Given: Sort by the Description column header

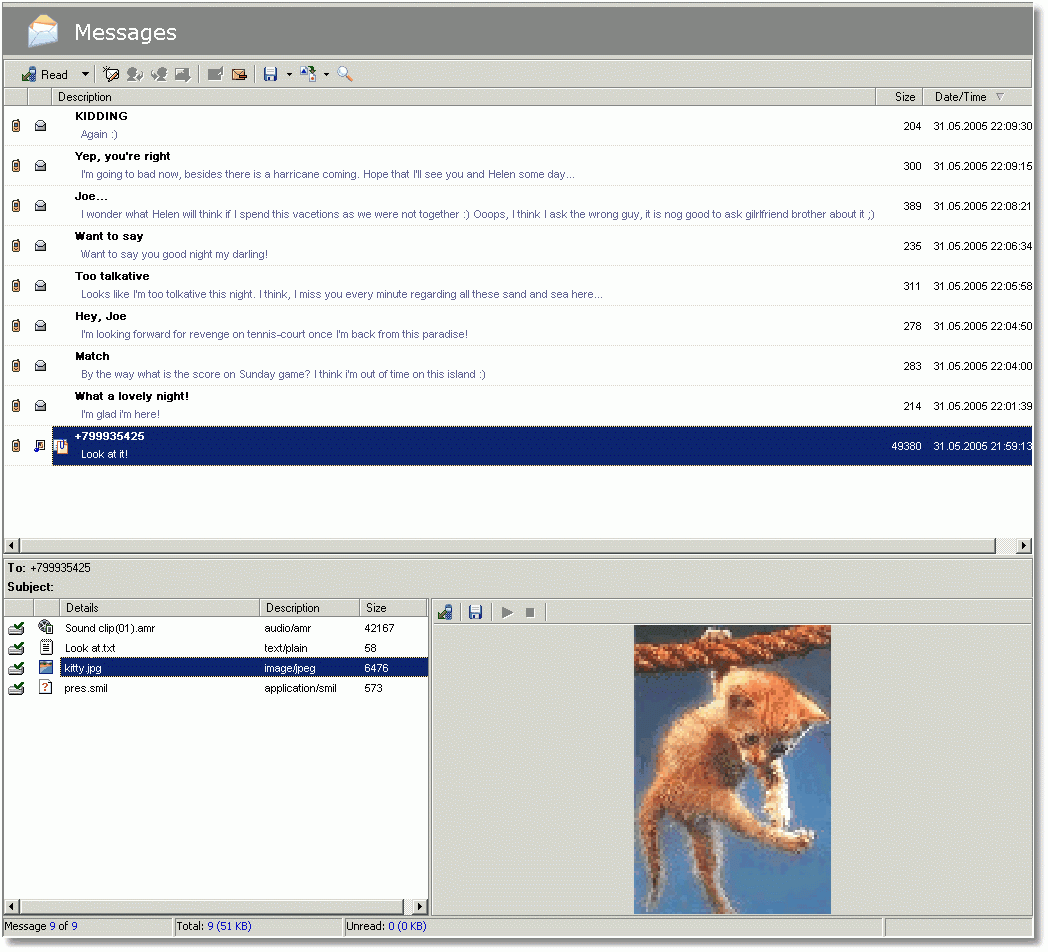Looking at the screenshot, I should [463, 97].
